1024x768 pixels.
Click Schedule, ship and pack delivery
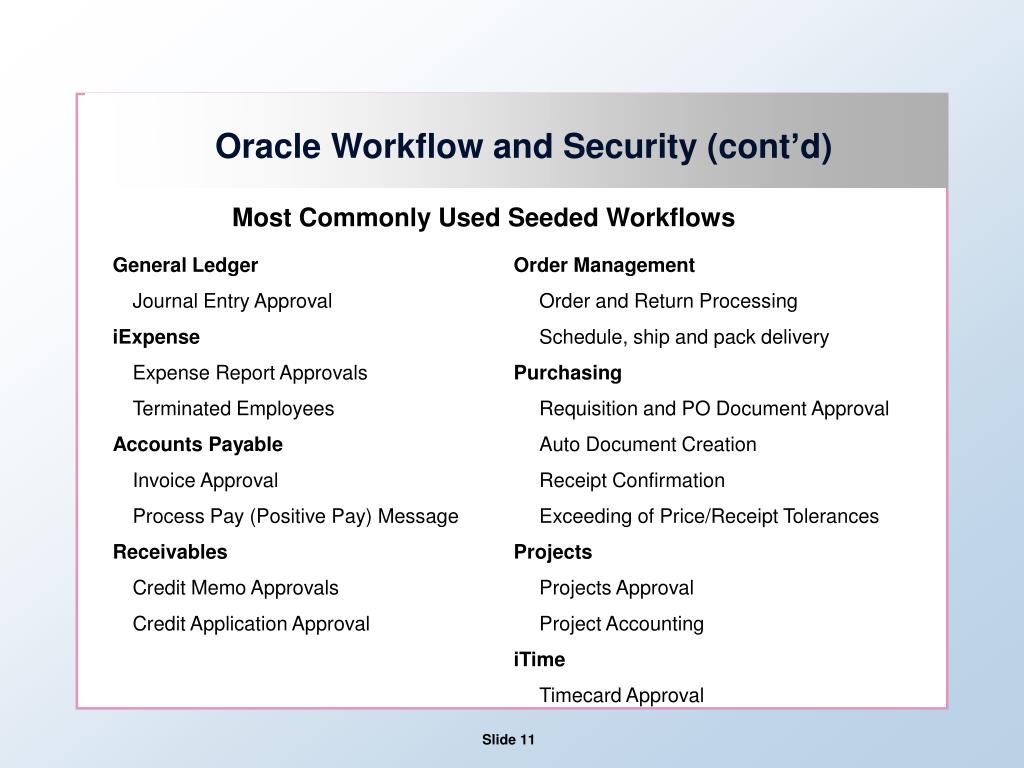(x=684, y=337)
